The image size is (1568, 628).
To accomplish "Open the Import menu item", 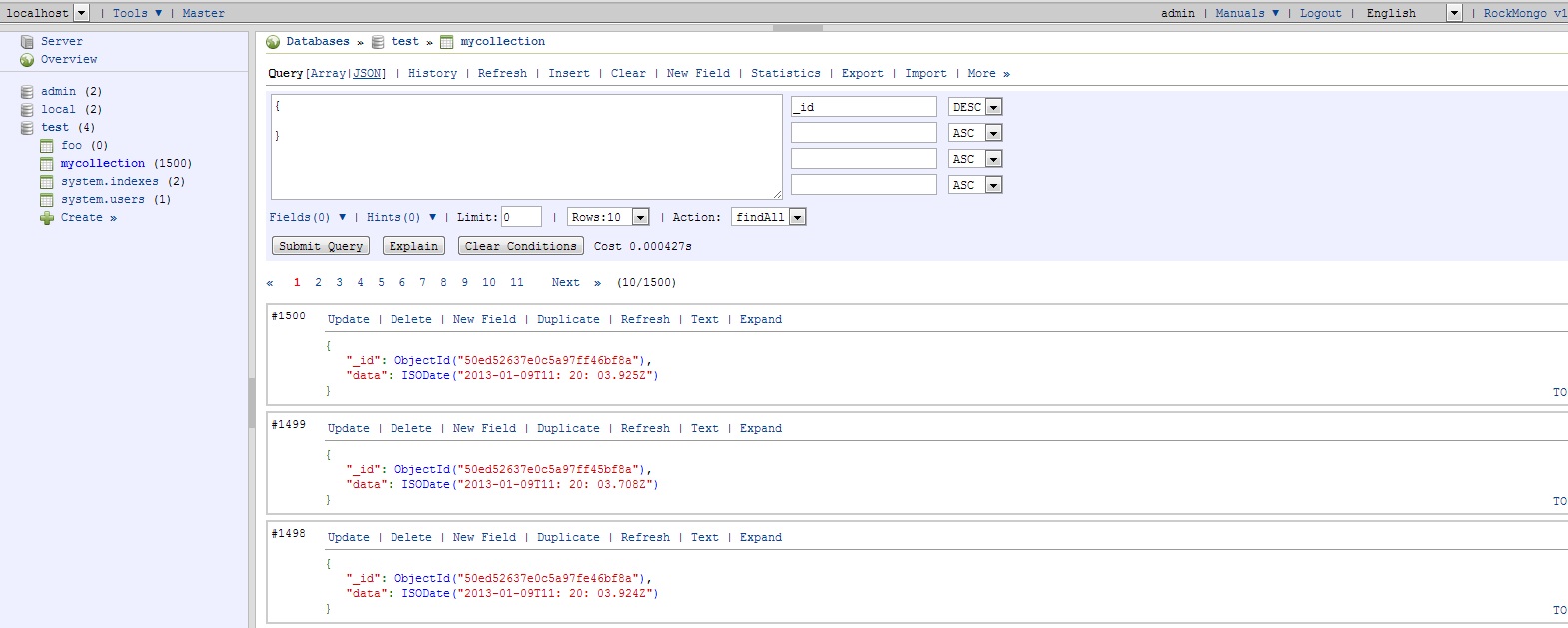I will click(926, 74).
